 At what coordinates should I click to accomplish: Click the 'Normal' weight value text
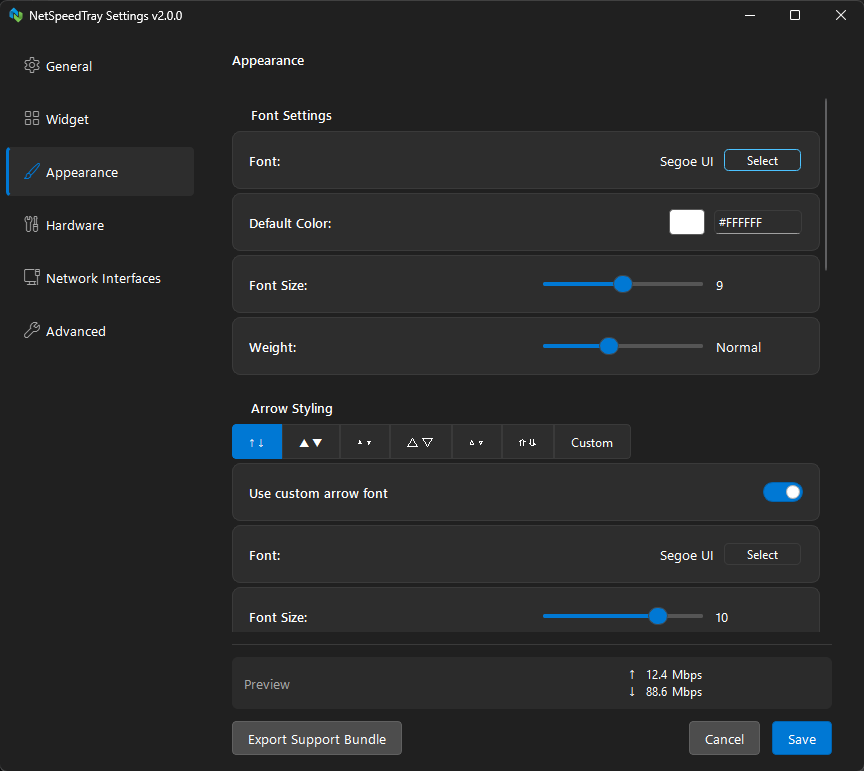pos(738,347)
